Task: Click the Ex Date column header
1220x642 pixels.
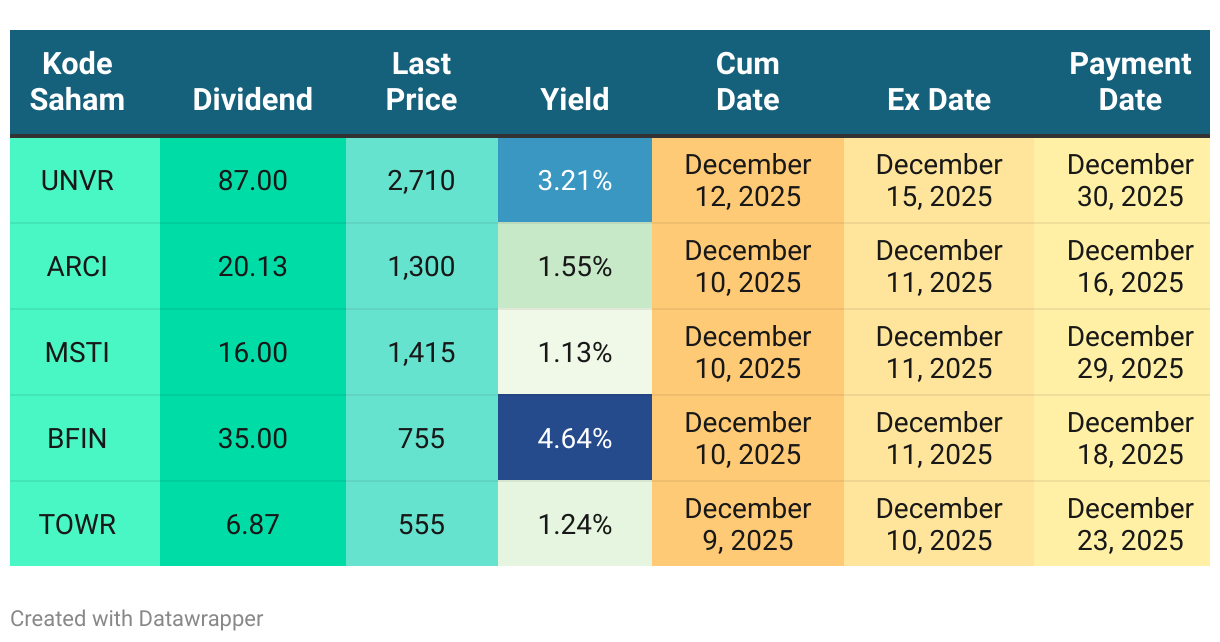Action: tap(938, 100)
